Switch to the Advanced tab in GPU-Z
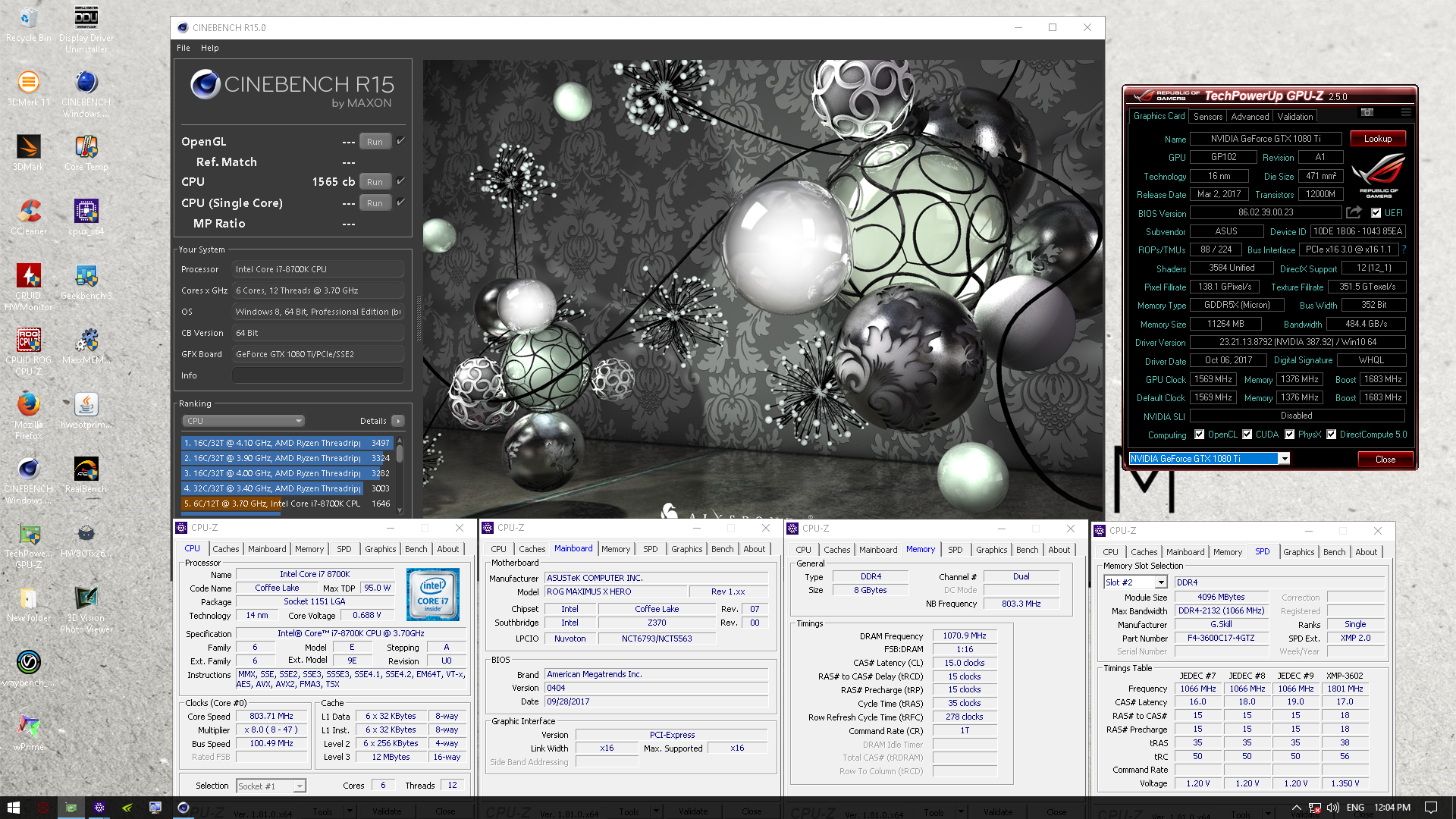This screenshot has height=819, width=1456. [1250, 117]
